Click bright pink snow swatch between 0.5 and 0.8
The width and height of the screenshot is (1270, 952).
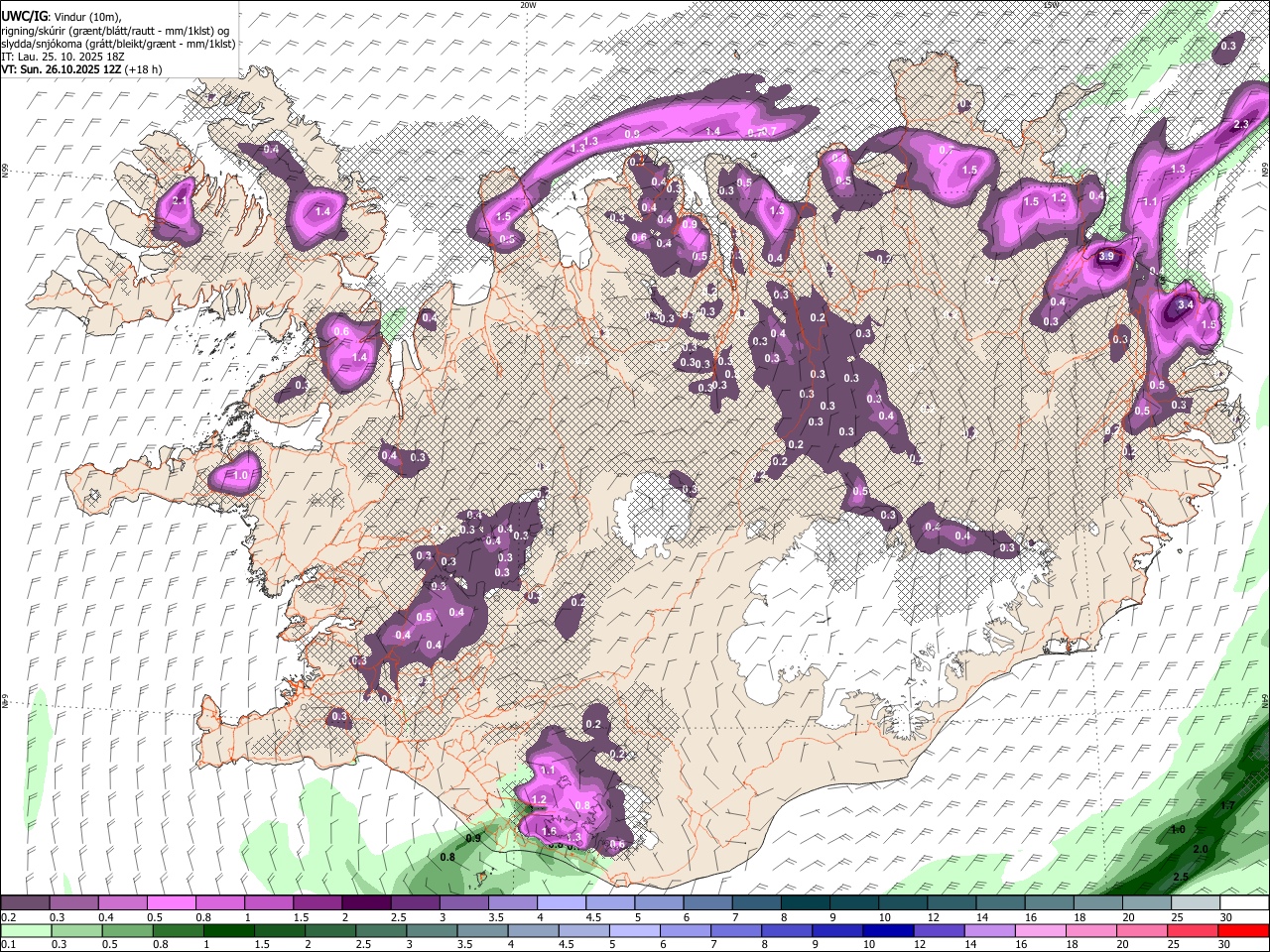(x=171, y=903)
